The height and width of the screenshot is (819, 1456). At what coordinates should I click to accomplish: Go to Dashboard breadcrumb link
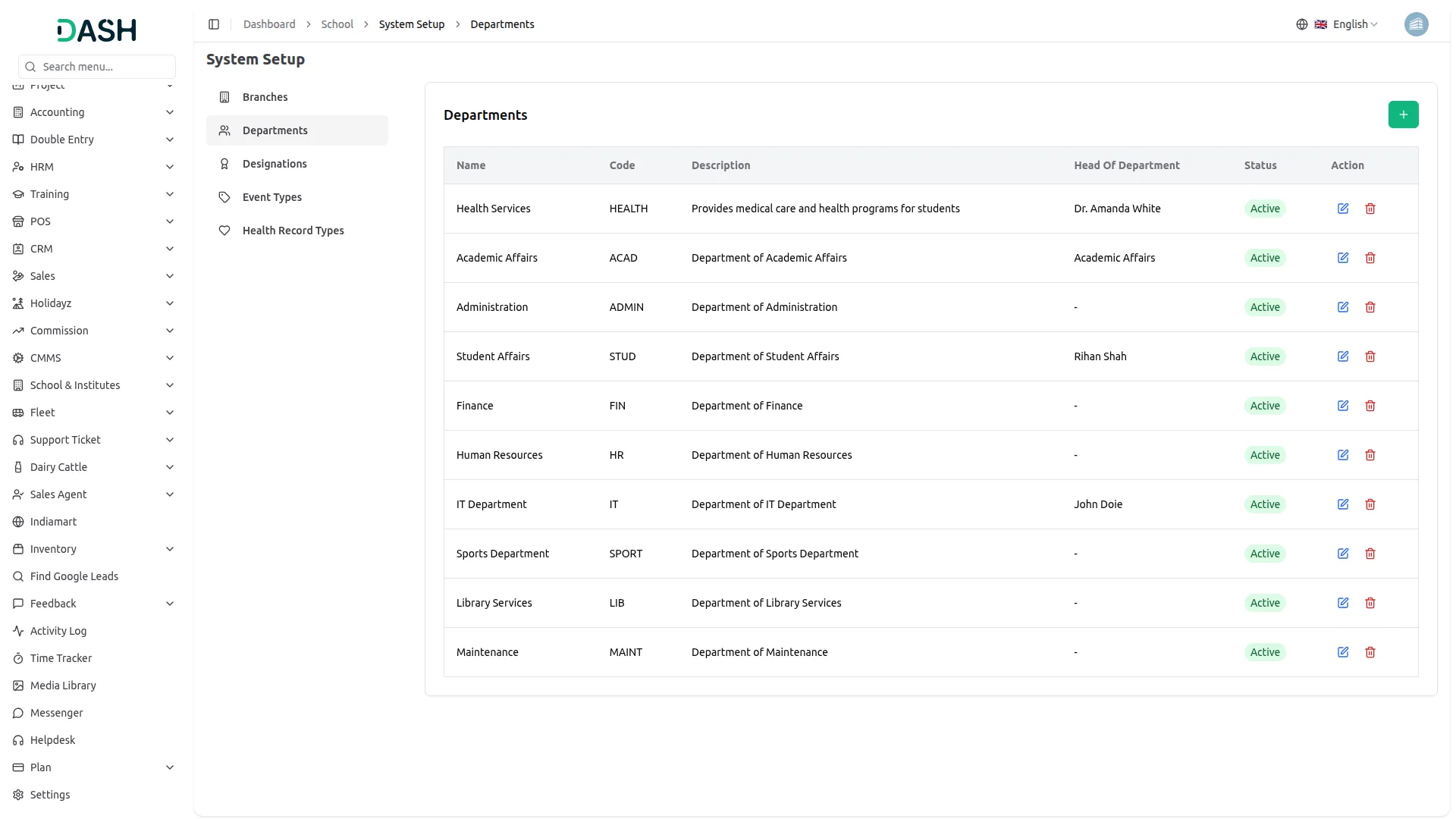[x=269, y=24]
